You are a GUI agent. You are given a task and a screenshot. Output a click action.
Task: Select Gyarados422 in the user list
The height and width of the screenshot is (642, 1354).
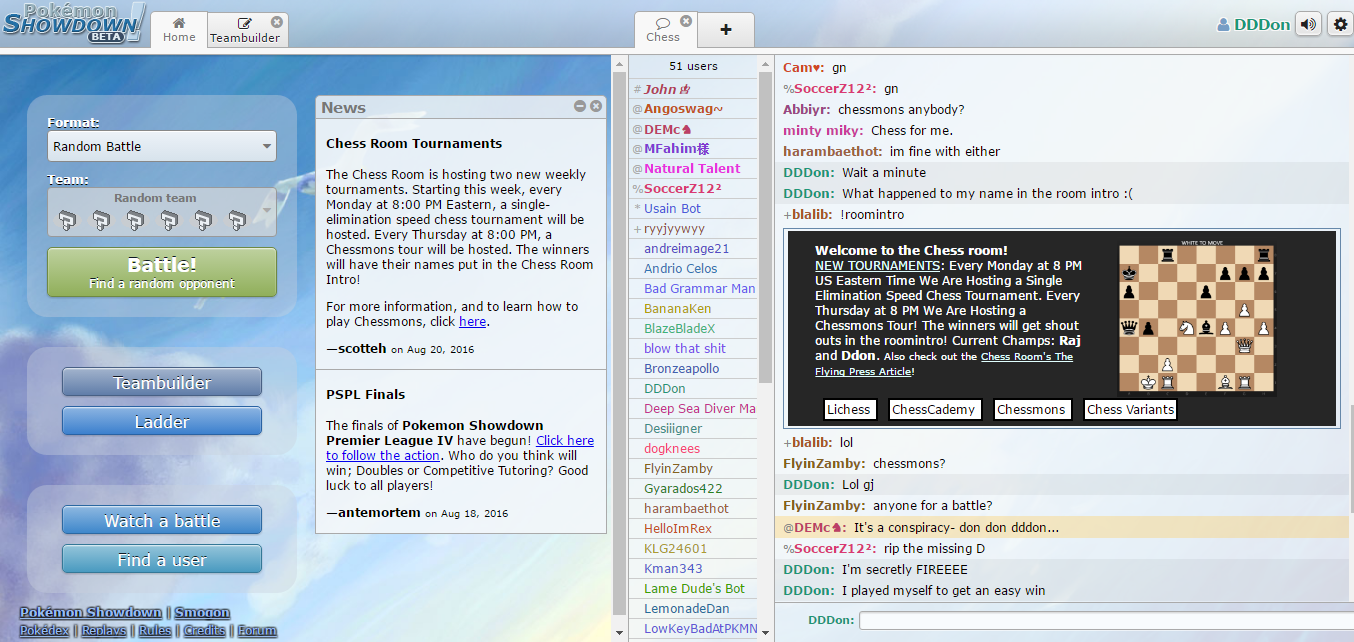[694, 489]
